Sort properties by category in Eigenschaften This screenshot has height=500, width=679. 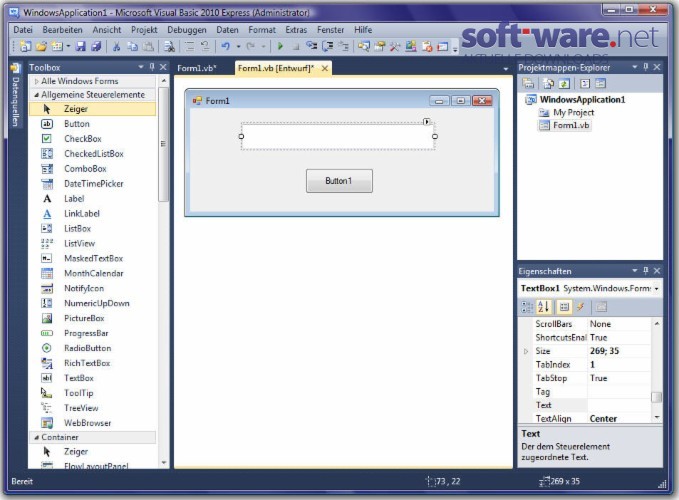[x=527, y=307]
